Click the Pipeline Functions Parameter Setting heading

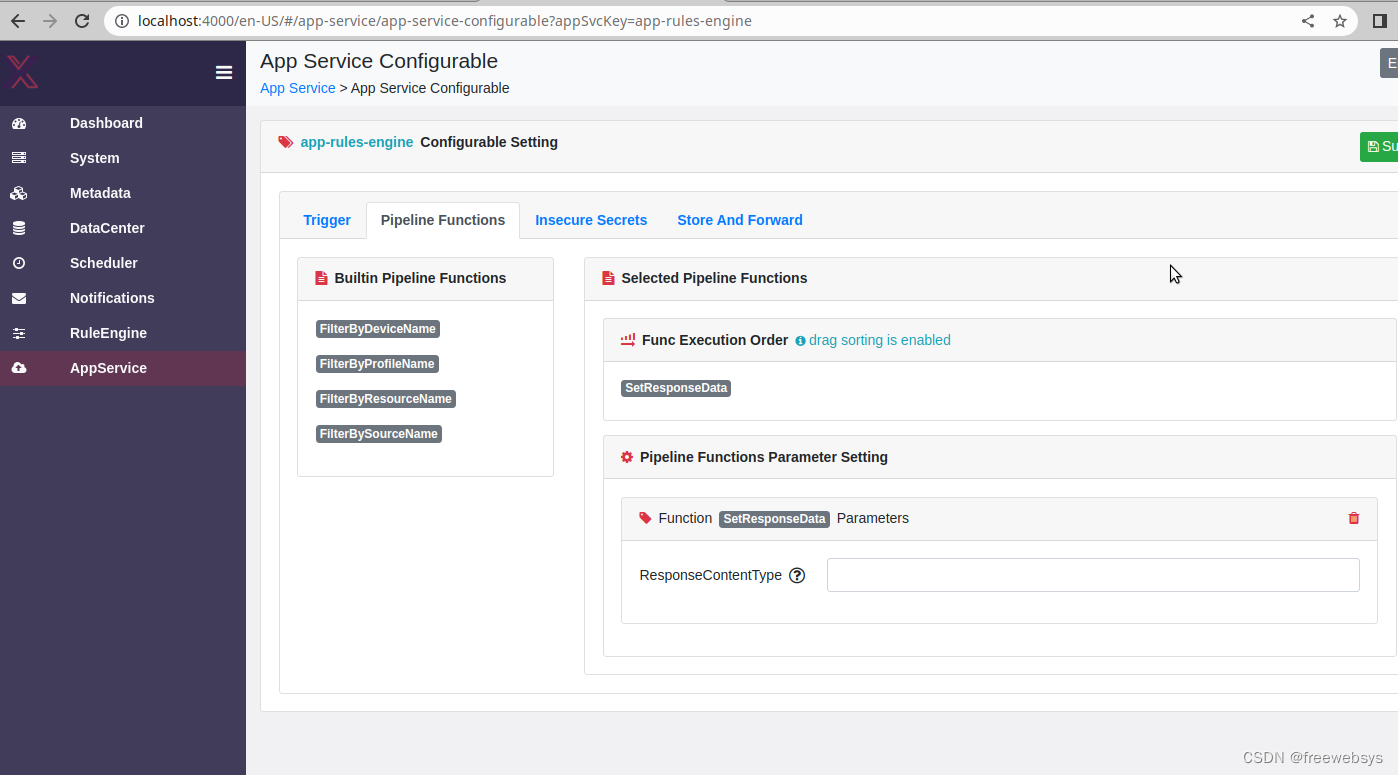(764, 457)
